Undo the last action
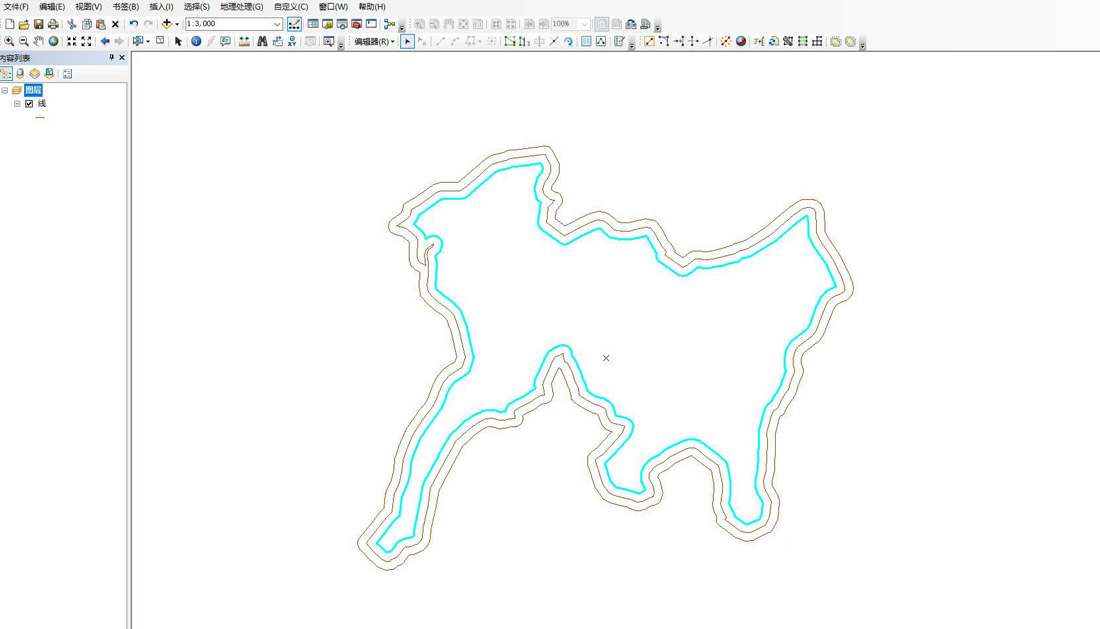The image size is (1100, 629). (133, 24)
